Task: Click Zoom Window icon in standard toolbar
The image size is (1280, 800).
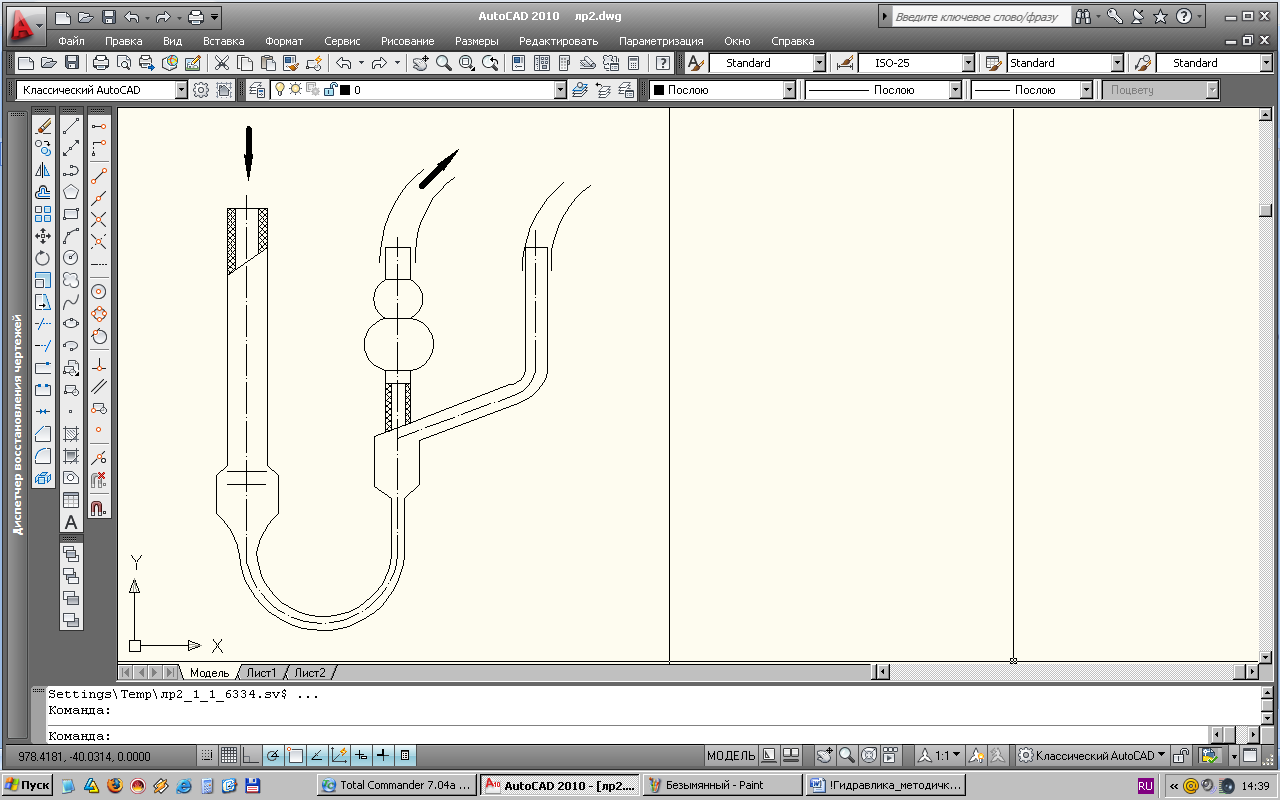Action: pyautogui.click(x=467, y=63)
